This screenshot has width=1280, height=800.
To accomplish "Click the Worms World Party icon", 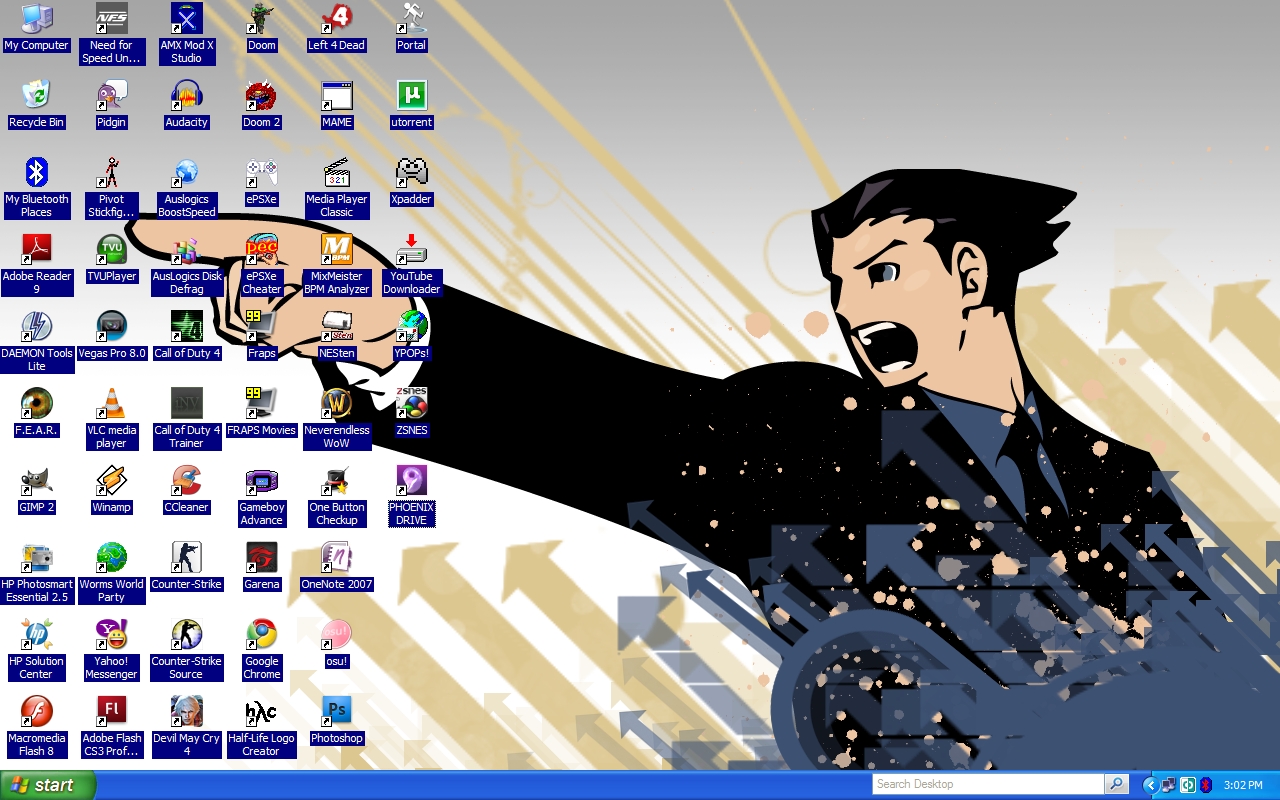I will click(112, 557).
